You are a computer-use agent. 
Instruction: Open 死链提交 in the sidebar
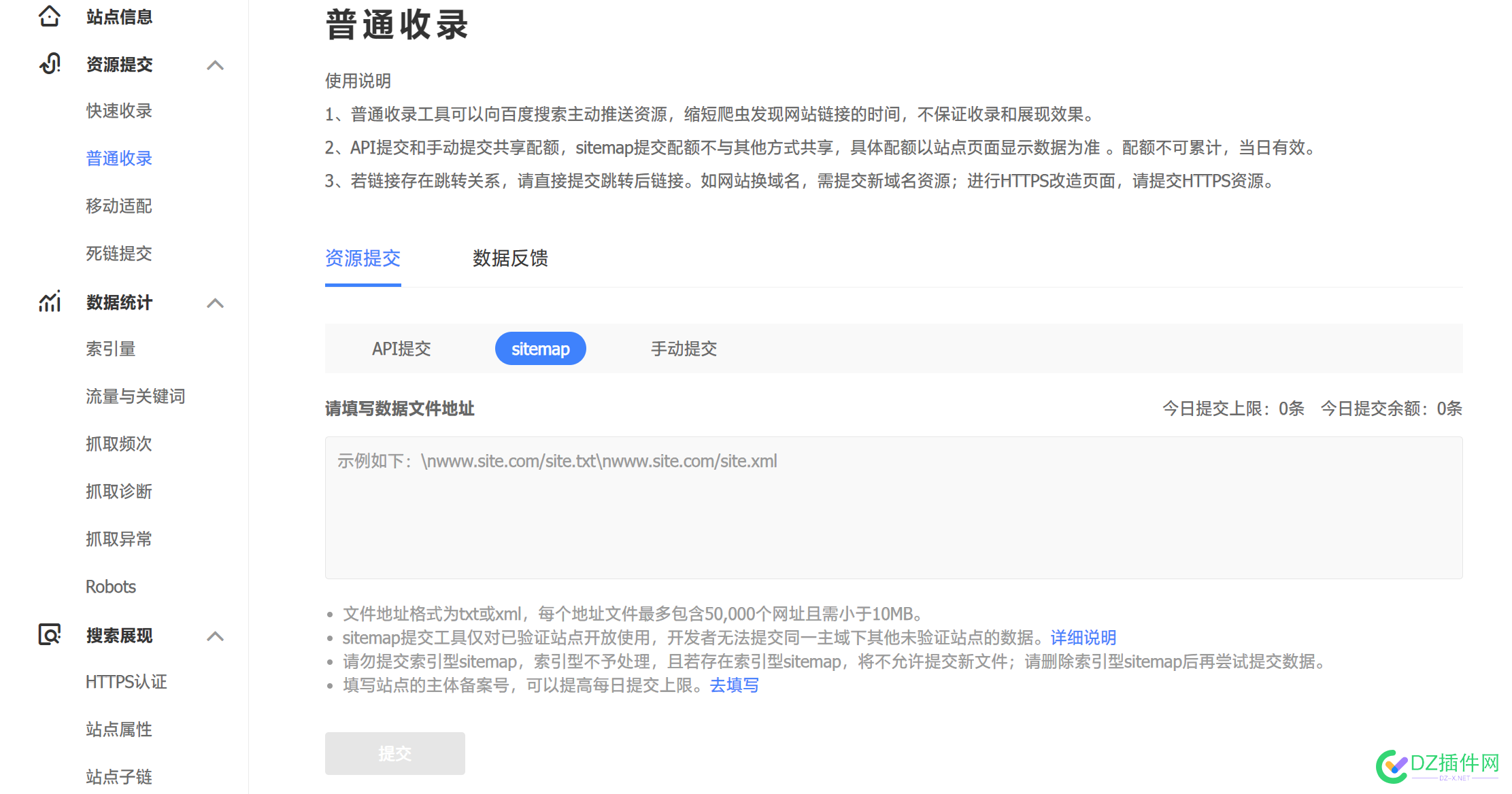click(119, 254)
